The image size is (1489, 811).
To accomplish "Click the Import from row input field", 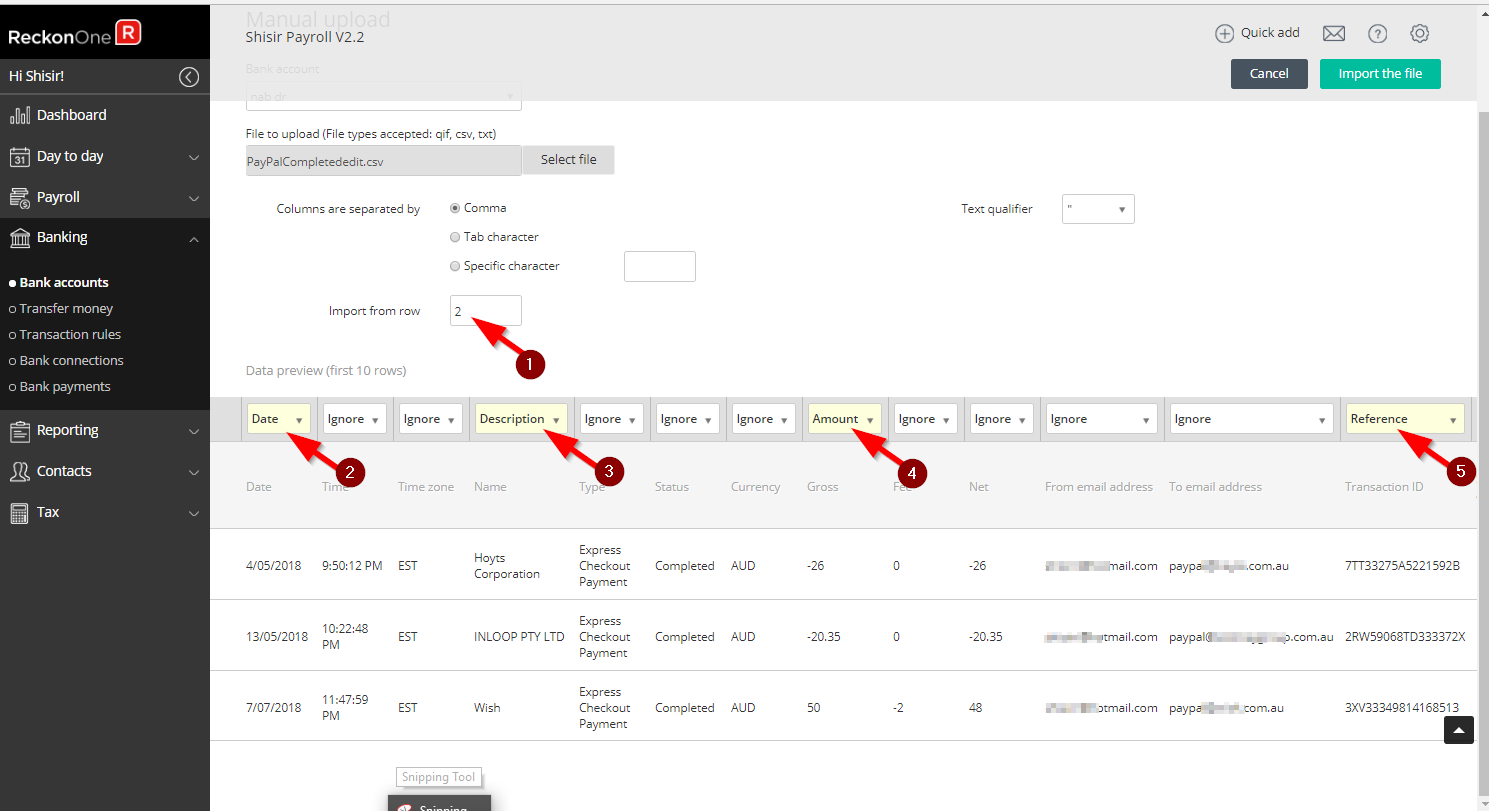I will click(486, 311).
